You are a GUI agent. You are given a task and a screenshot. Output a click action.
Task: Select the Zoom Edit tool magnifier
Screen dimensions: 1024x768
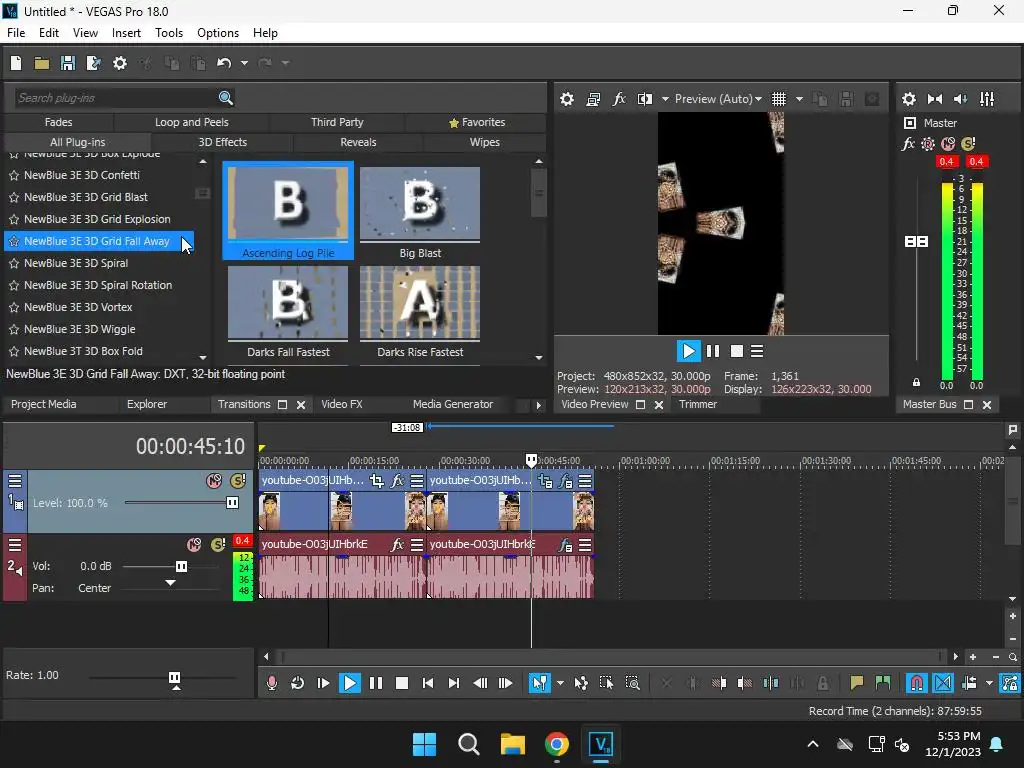tap(632, 683)
